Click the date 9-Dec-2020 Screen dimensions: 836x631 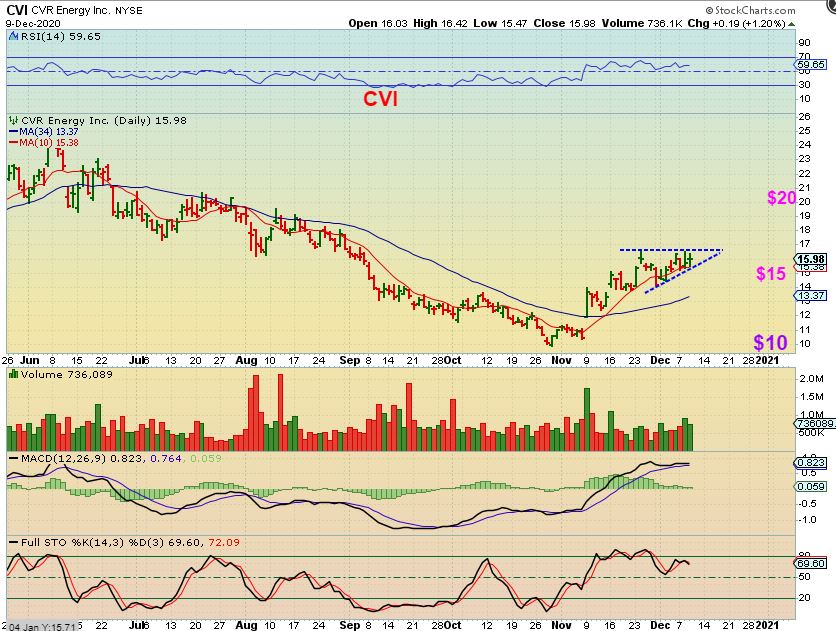(x=33, y=24)
